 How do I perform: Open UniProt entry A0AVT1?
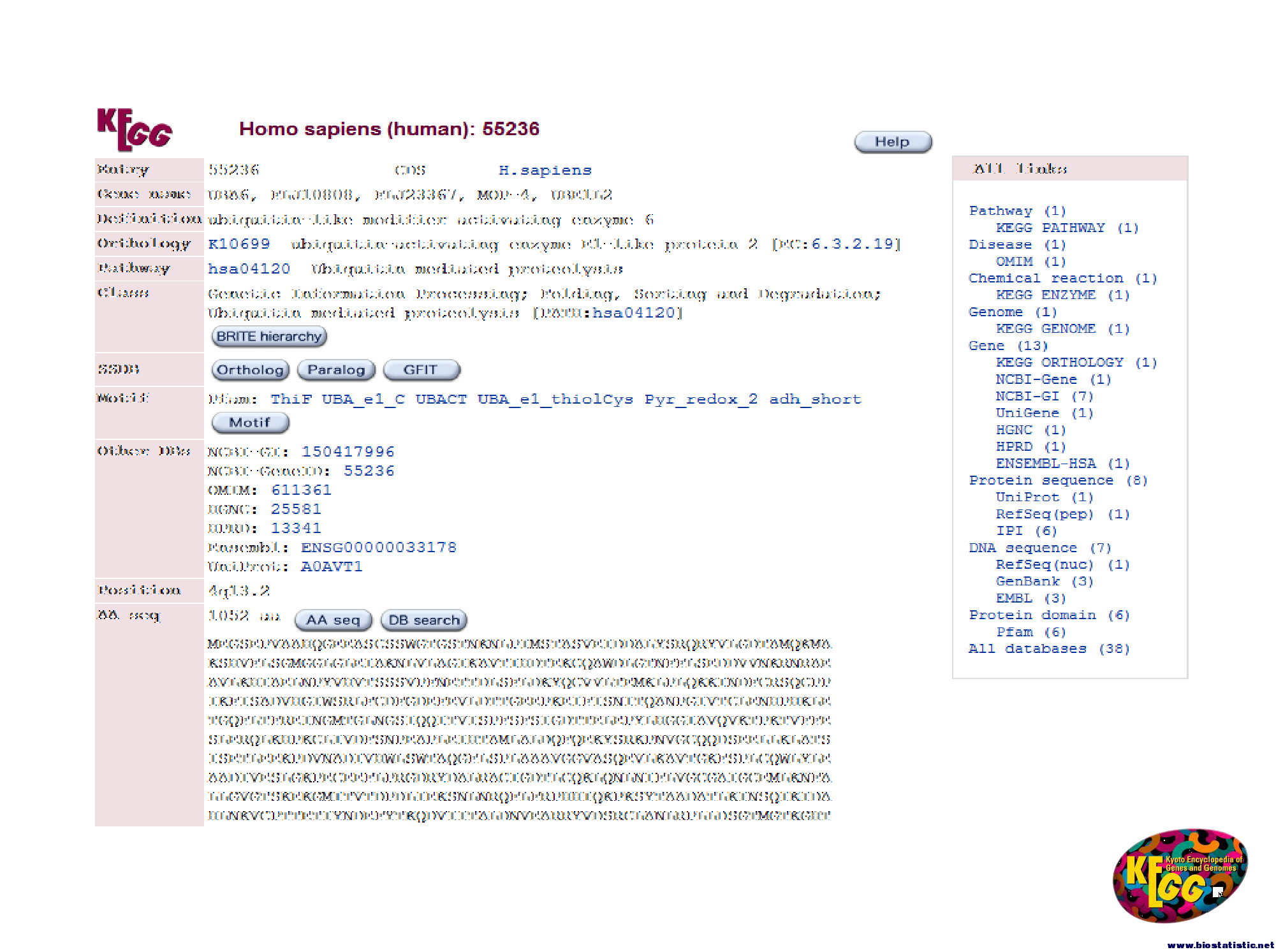pos(332,567)
